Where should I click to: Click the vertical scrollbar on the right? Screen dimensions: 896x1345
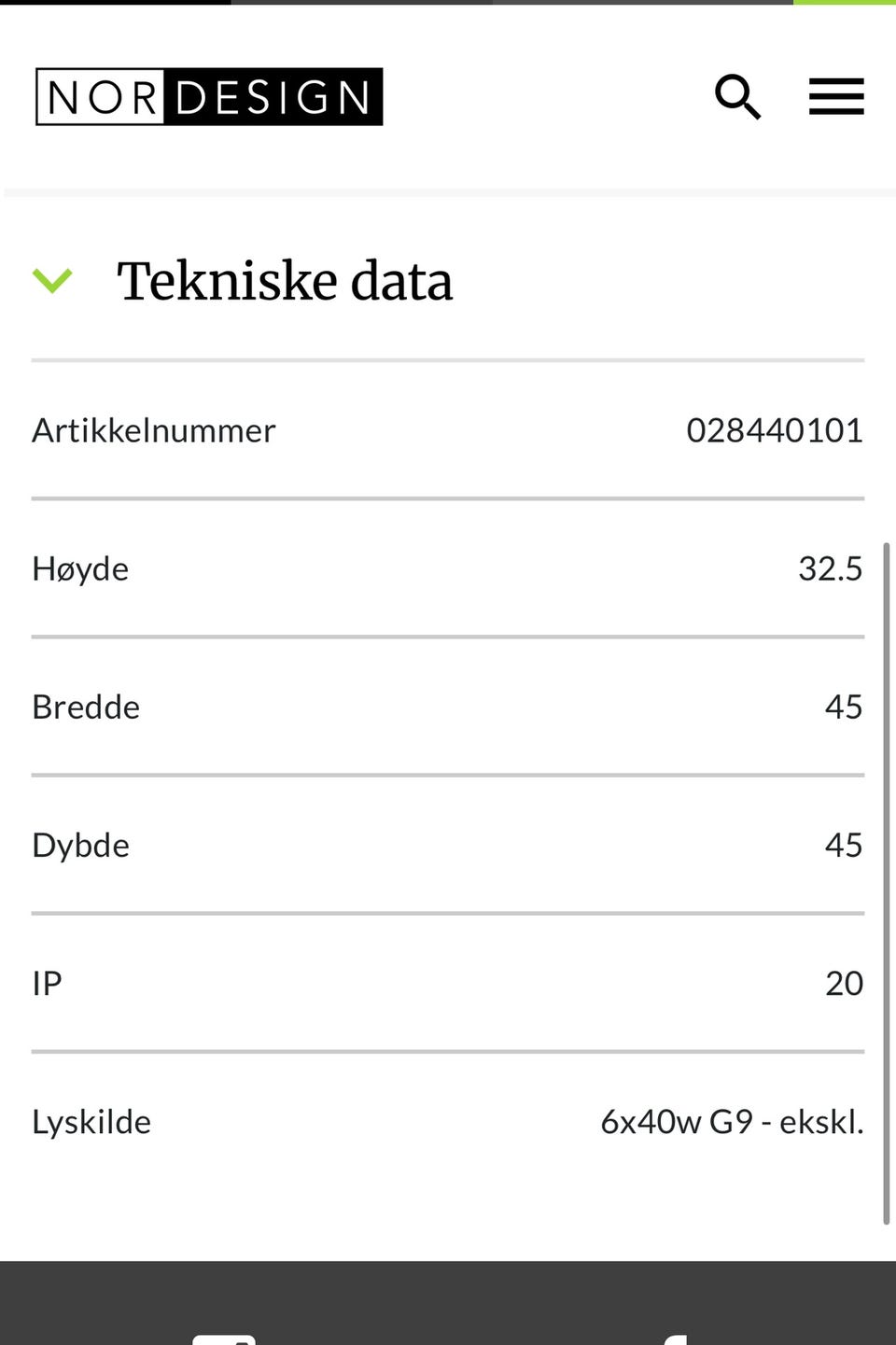coord(886,882)
